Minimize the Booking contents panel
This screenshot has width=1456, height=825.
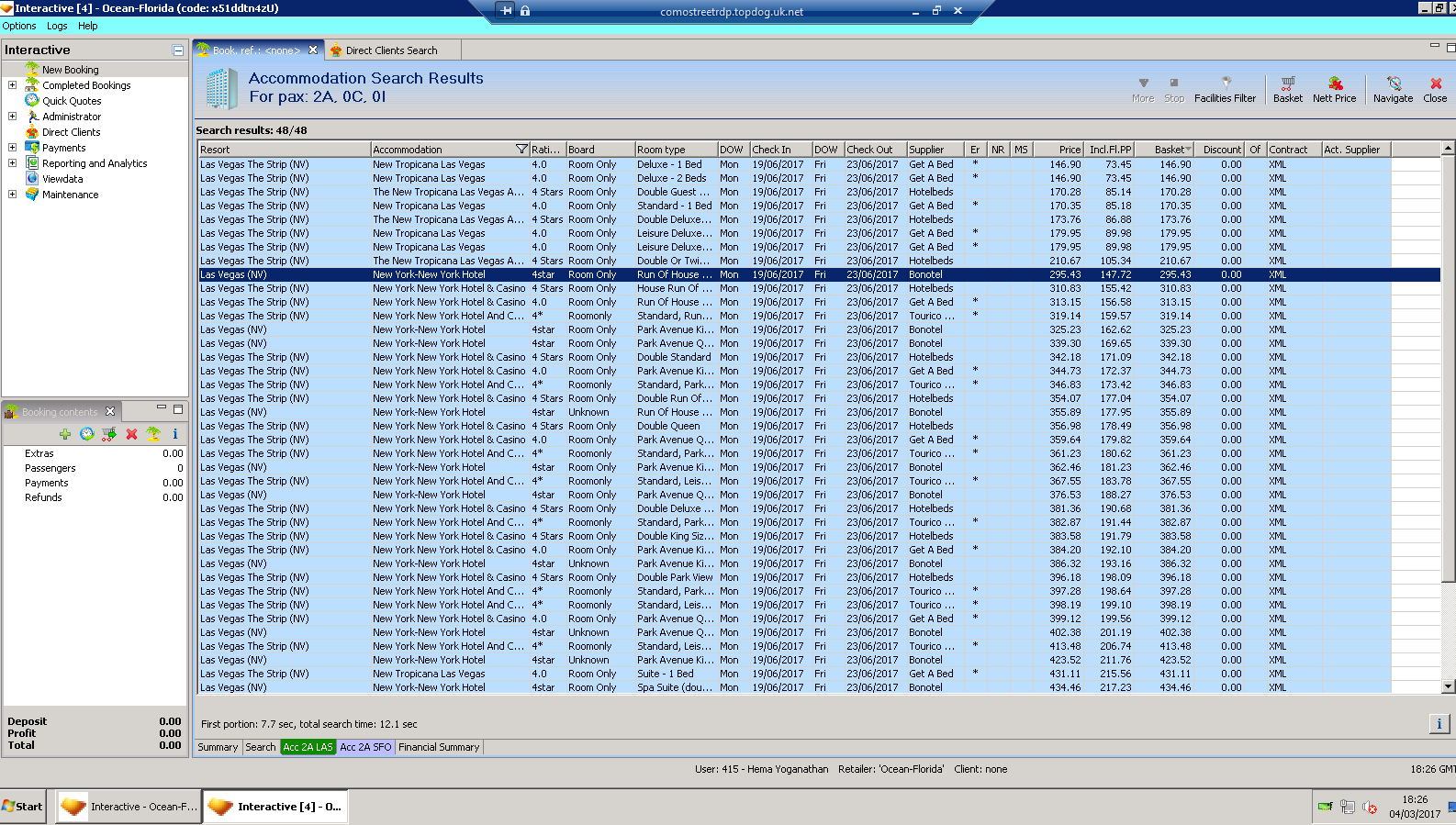[162, 408]
